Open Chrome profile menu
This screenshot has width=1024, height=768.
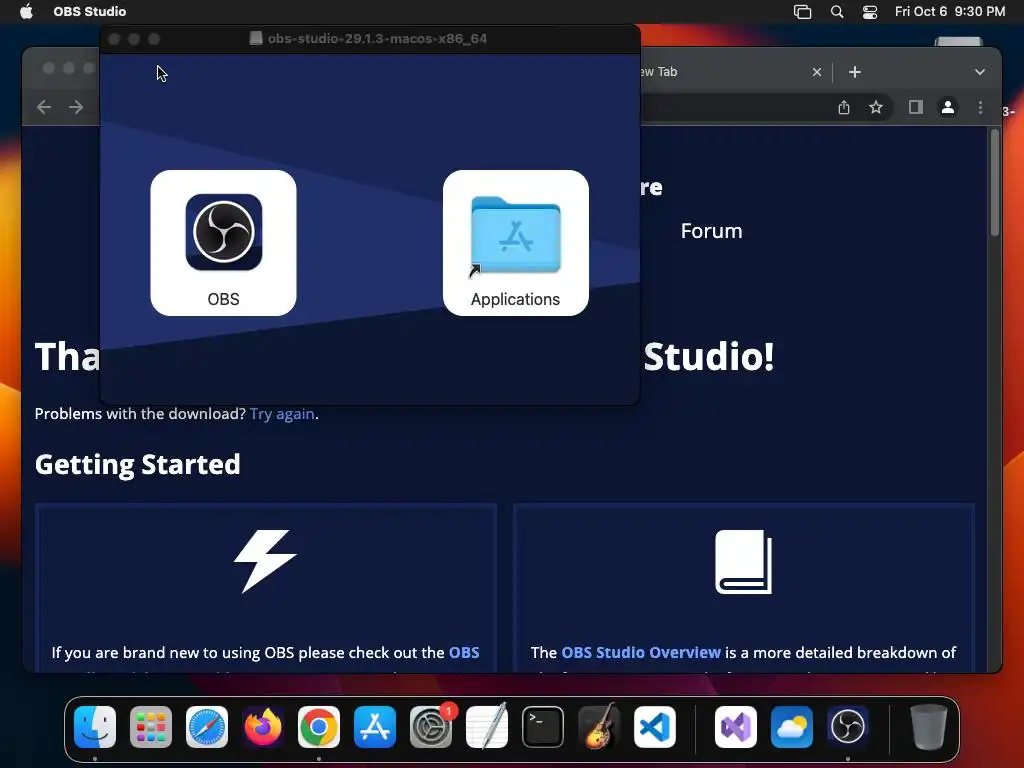[x=948, y=107]
